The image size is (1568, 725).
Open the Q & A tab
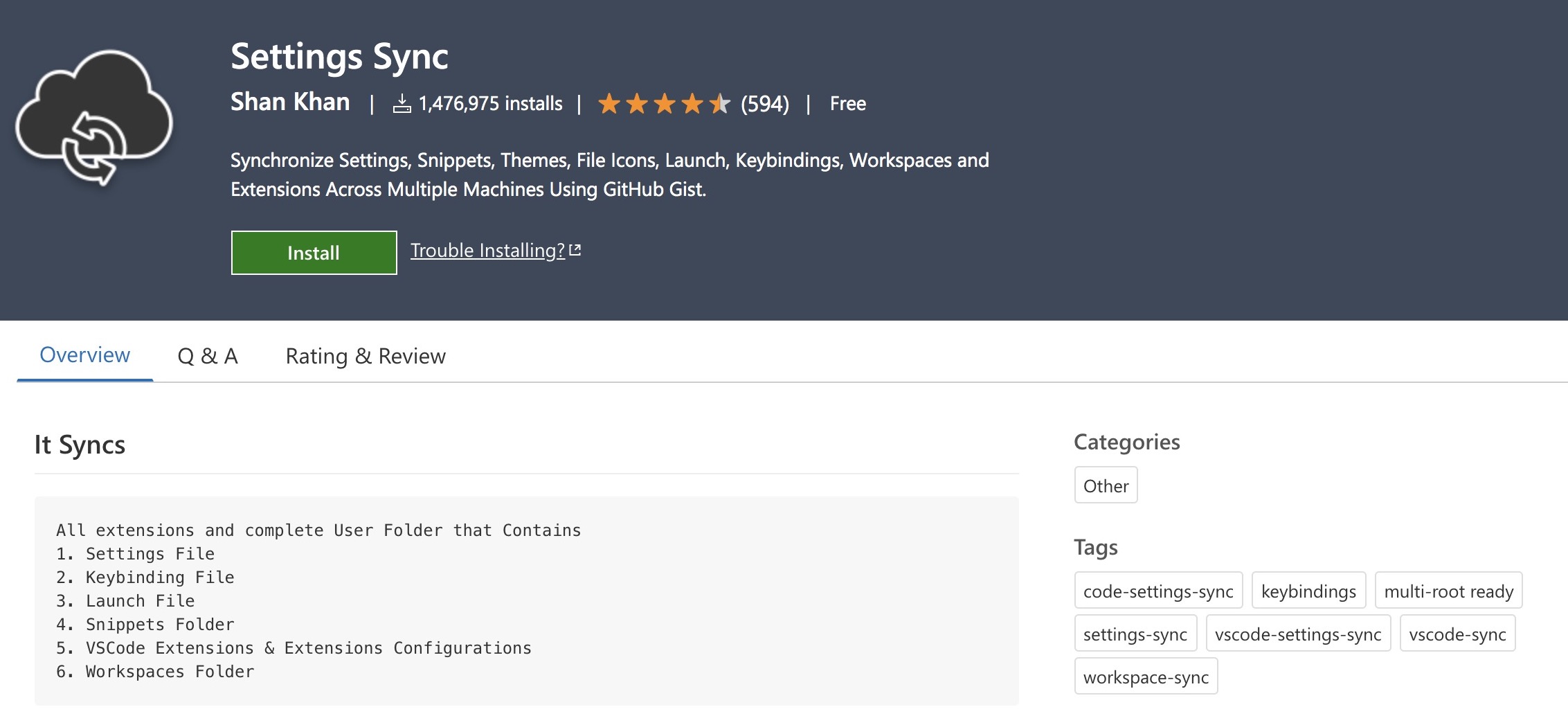pyautogui.click(x=208, y=356)
